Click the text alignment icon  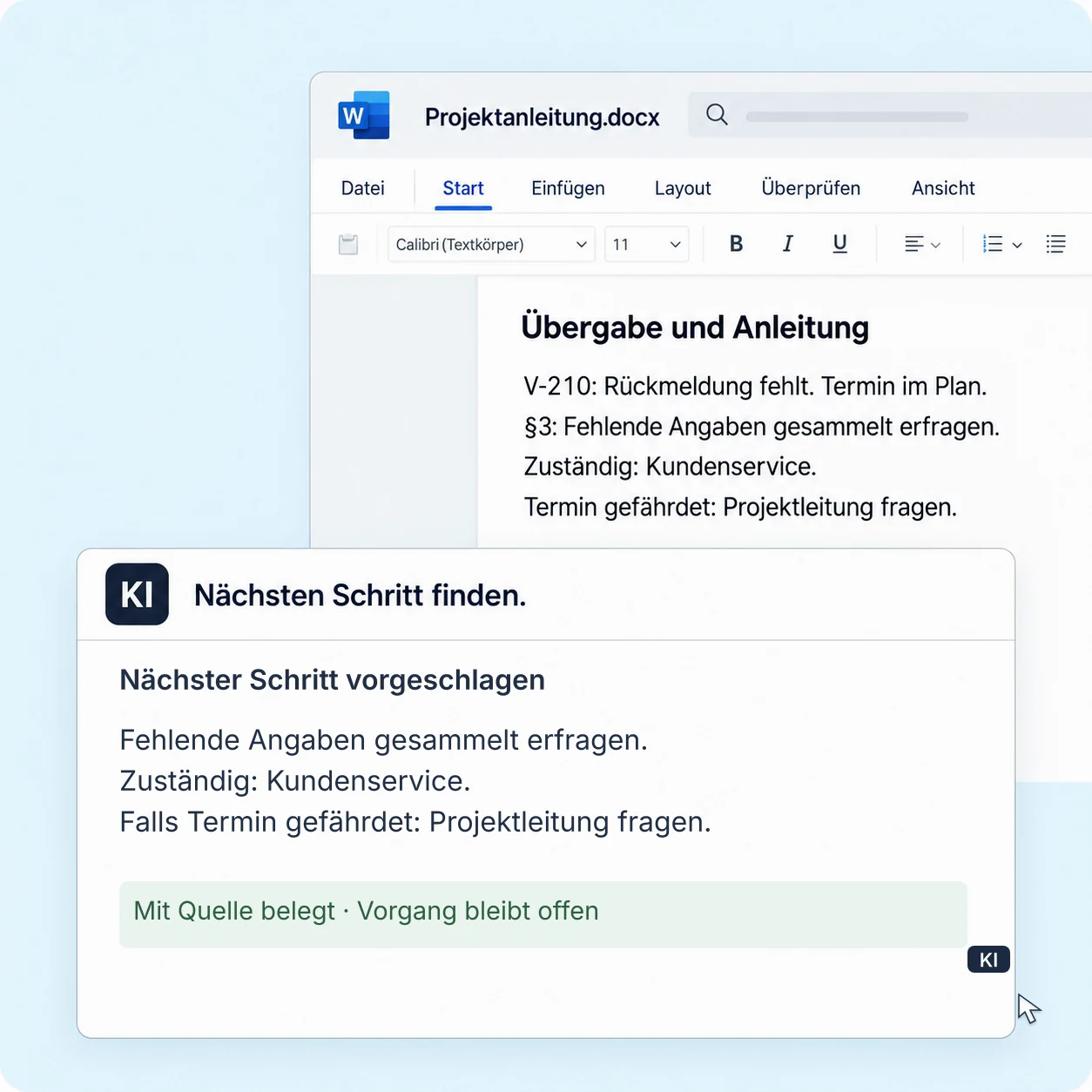913,244
